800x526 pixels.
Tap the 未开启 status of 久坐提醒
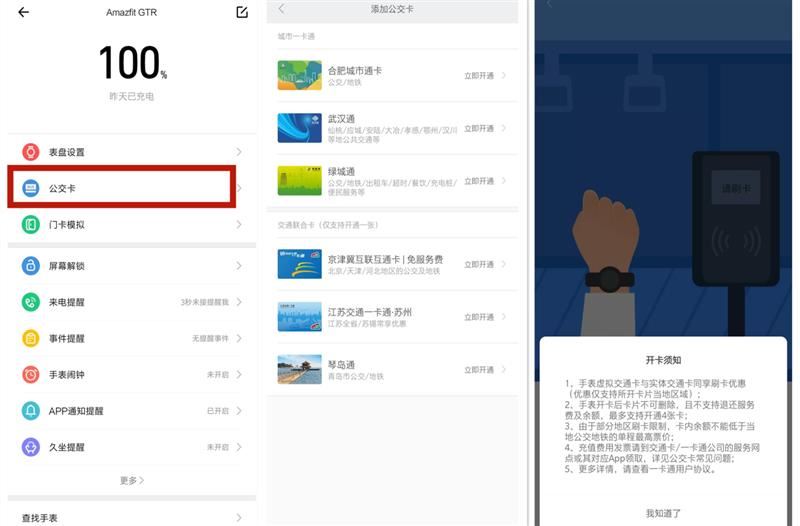coord(218,447)
